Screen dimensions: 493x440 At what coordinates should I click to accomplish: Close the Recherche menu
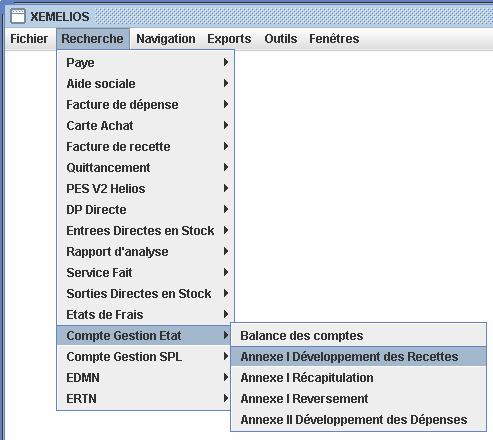click(x=92, y=39)
